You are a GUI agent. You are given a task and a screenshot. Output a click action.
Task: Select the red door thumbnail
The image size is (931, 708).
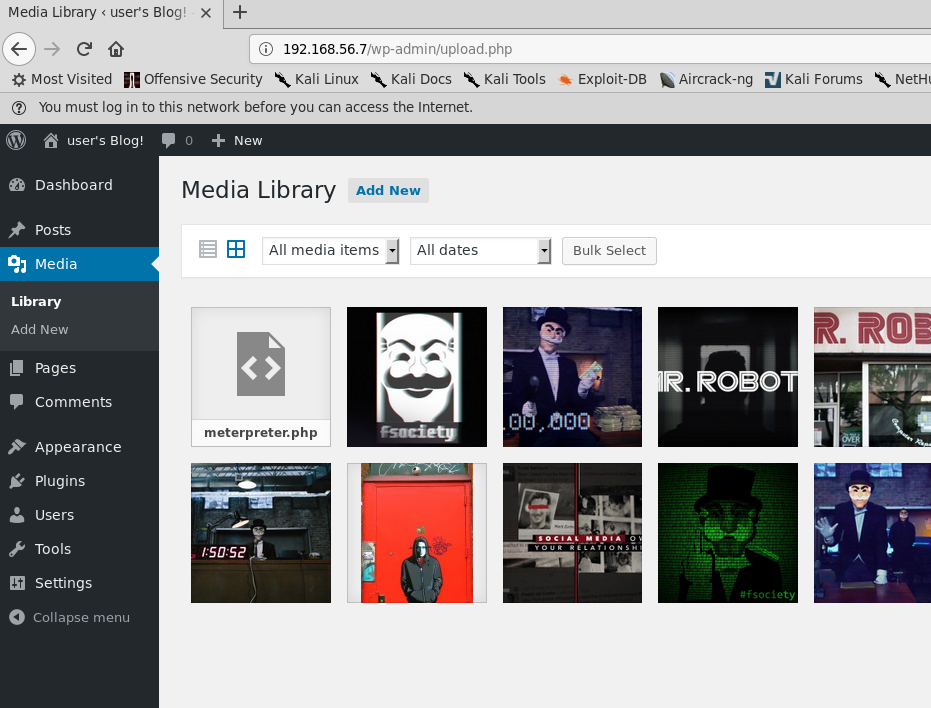pyautogui.click(x=417, y=533)
